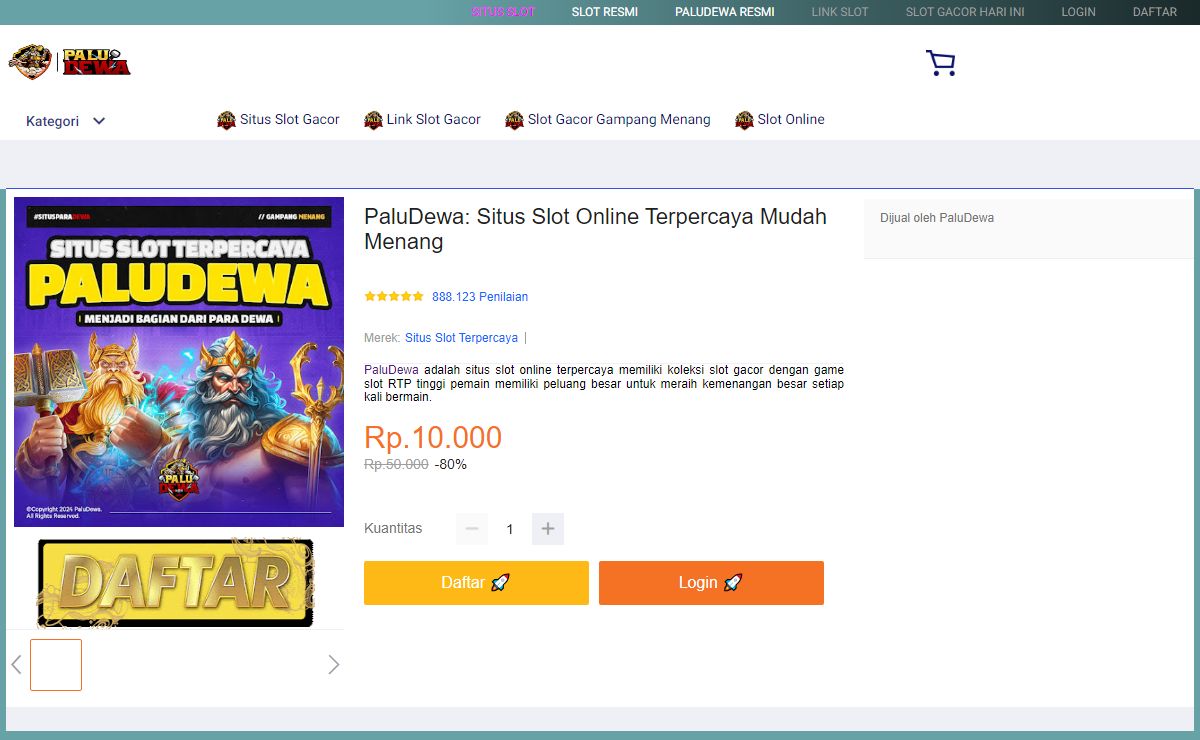Click the Link Slot Gacor link

pyautogui.click(x=434, y=119)
